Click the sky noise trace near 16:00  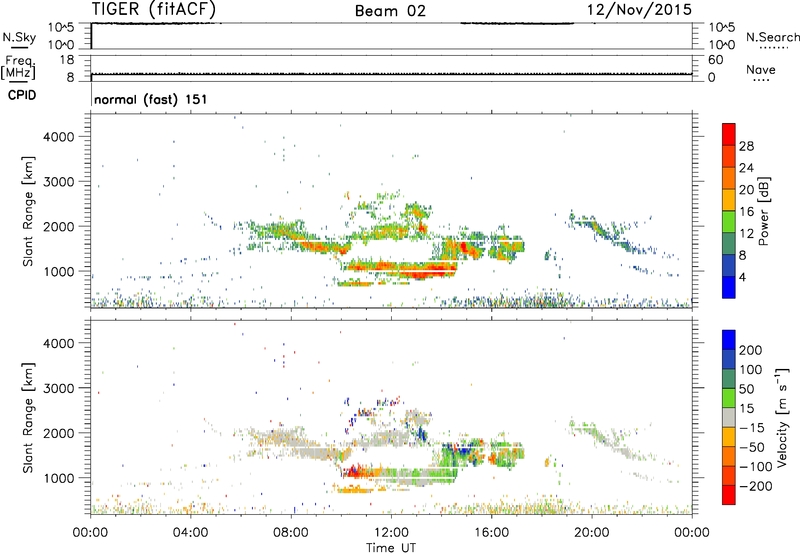click(517, 23)
